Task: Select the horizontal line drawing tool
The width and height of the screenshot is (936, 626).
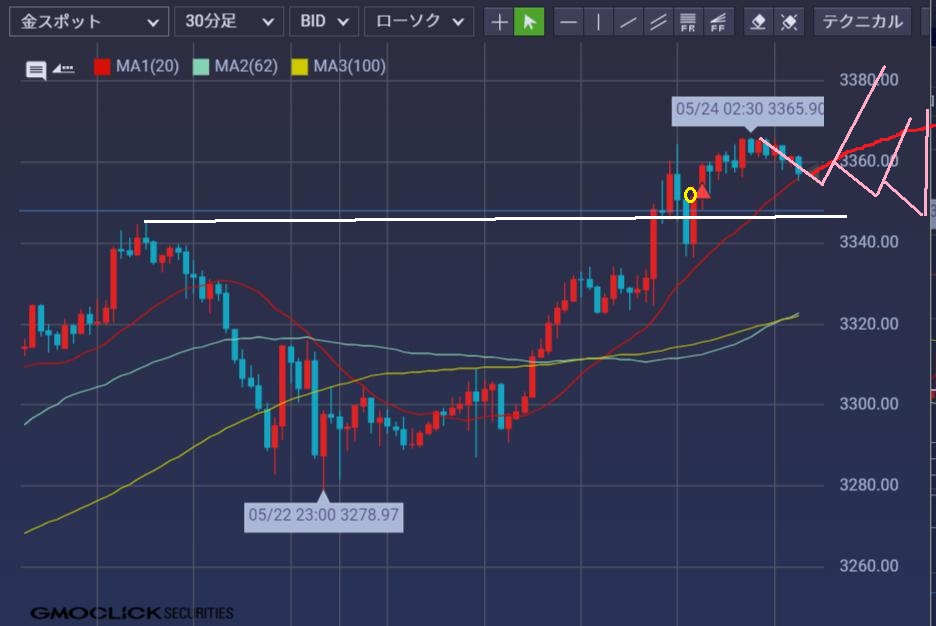Action: (x=569, y=22)
